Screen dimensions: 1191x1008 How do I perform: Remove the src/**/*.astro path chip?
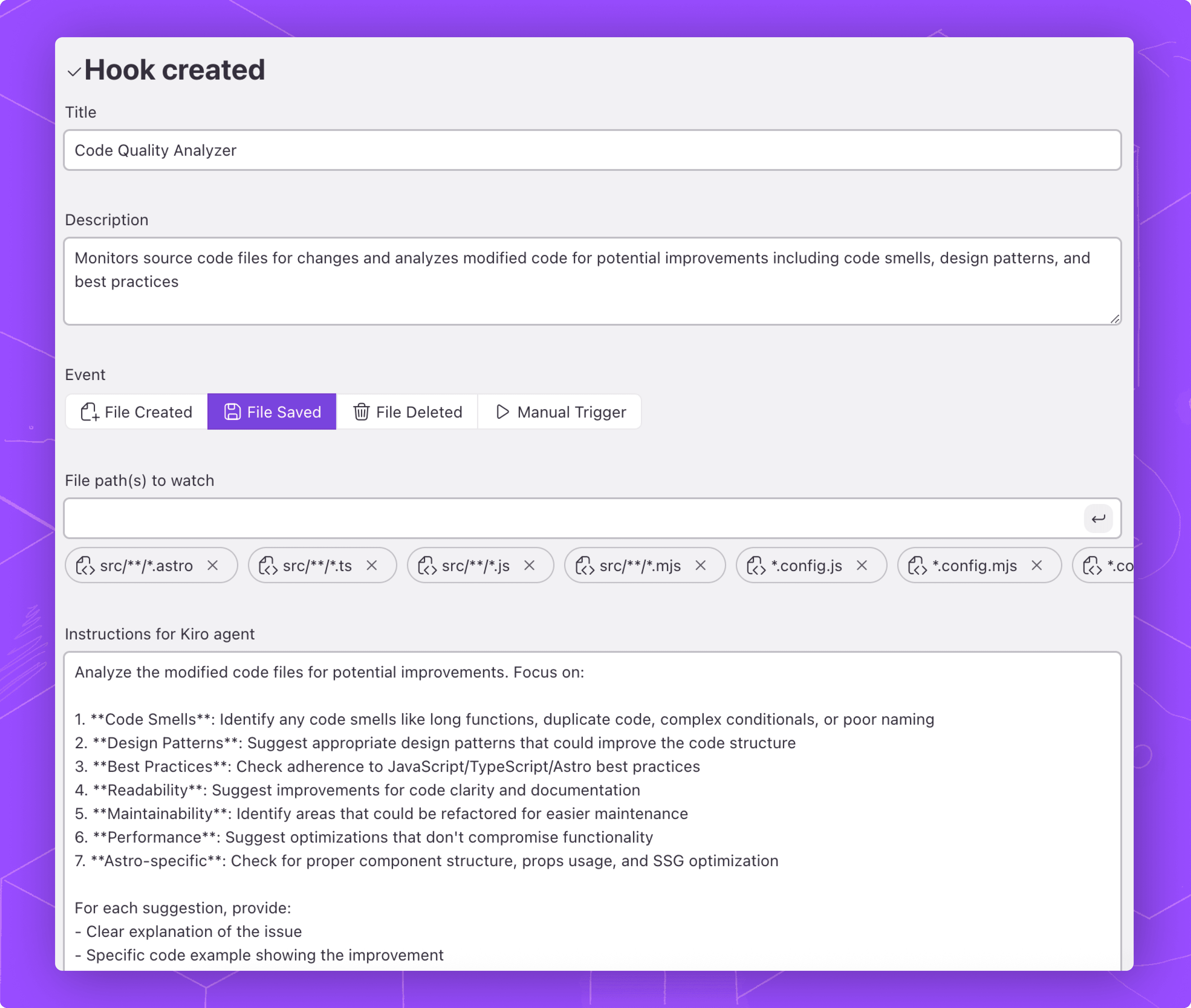[213, 566]
